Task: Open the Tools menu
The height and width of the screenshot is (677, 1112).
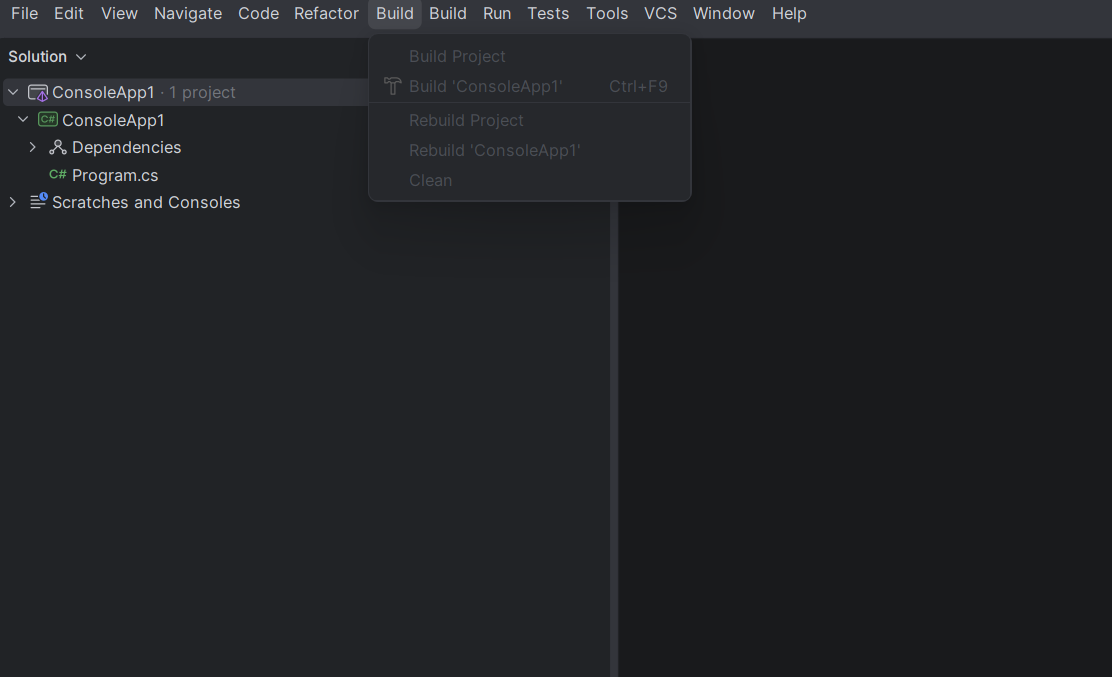Action: pyautogui.click(x=607, y=13)
